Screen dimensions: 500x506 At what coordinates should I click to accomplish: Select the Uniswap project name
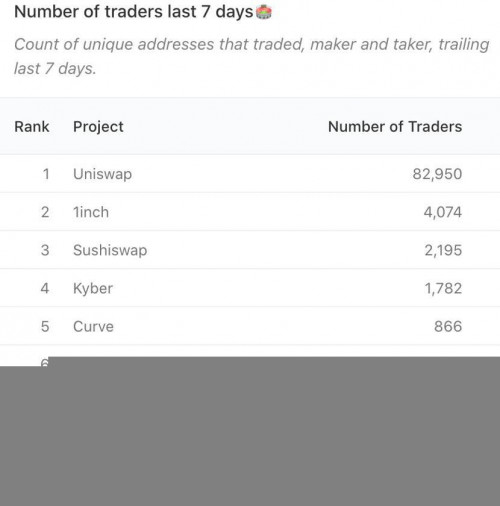coord(103,174)
